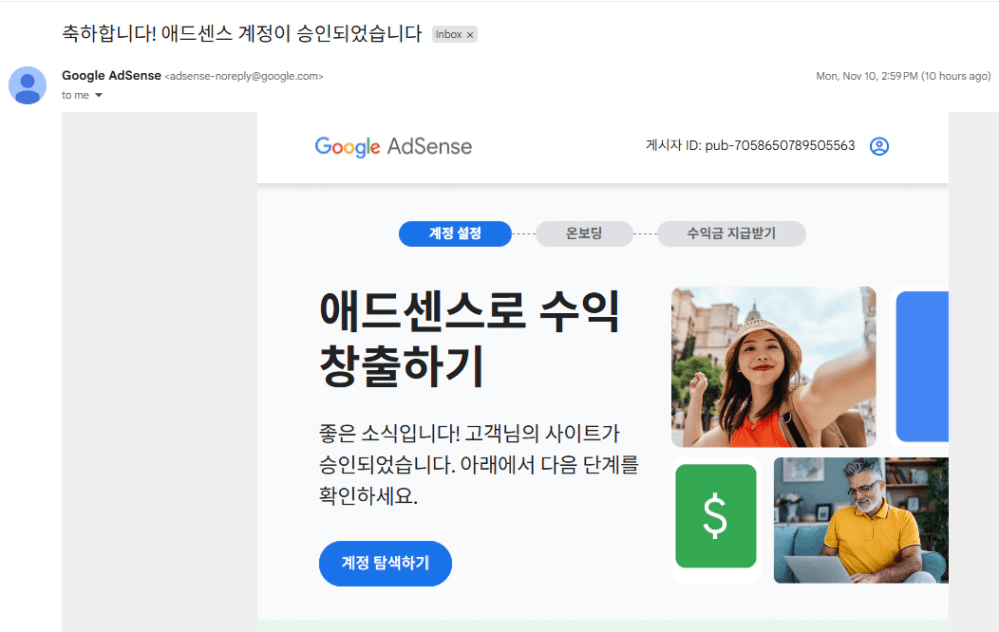The width and height of the screenshot is (999, 632).
Task: Click the email subject line 축하합니다
Action: (x=242, y=34)
